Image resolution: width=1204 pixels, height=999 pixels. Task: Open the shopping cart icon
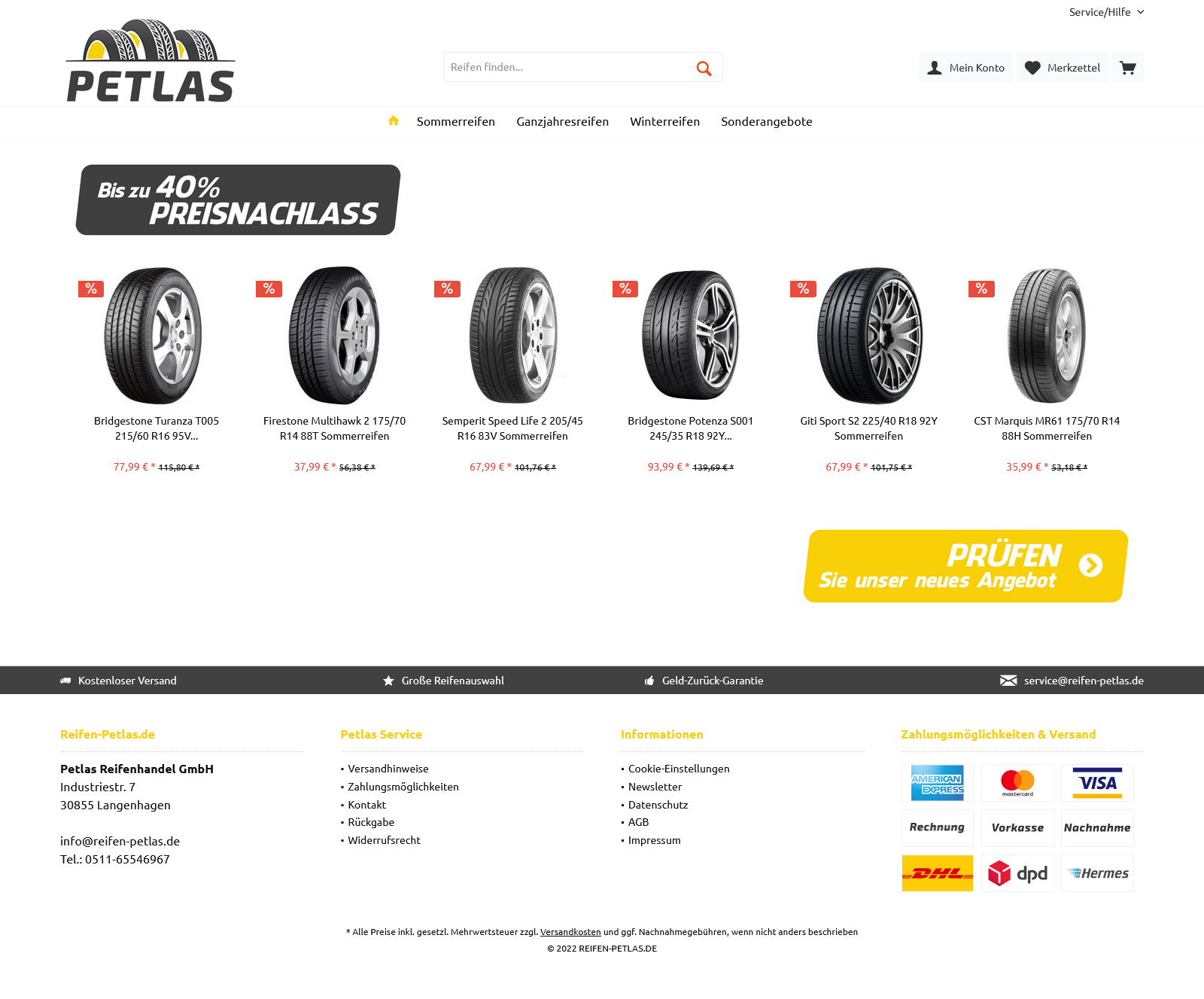tap(1127, 67)
